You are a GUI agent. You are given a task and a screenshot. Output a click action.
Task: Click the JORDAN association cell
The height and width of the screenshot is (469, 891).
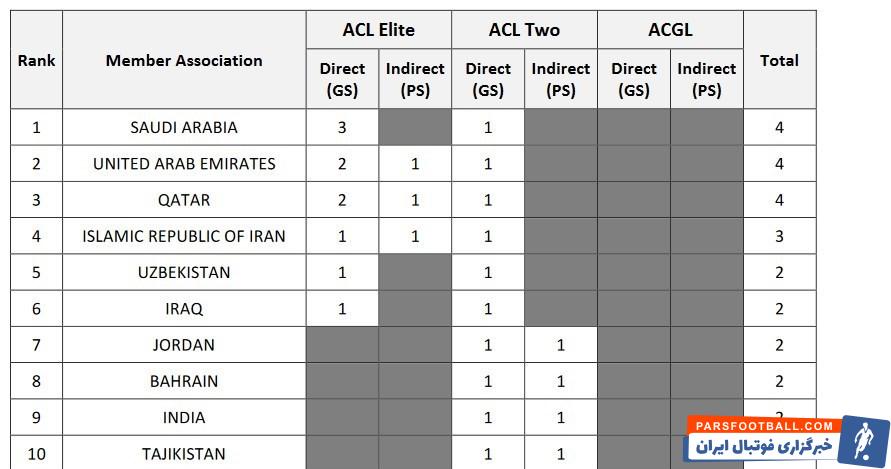coord(184,345)
